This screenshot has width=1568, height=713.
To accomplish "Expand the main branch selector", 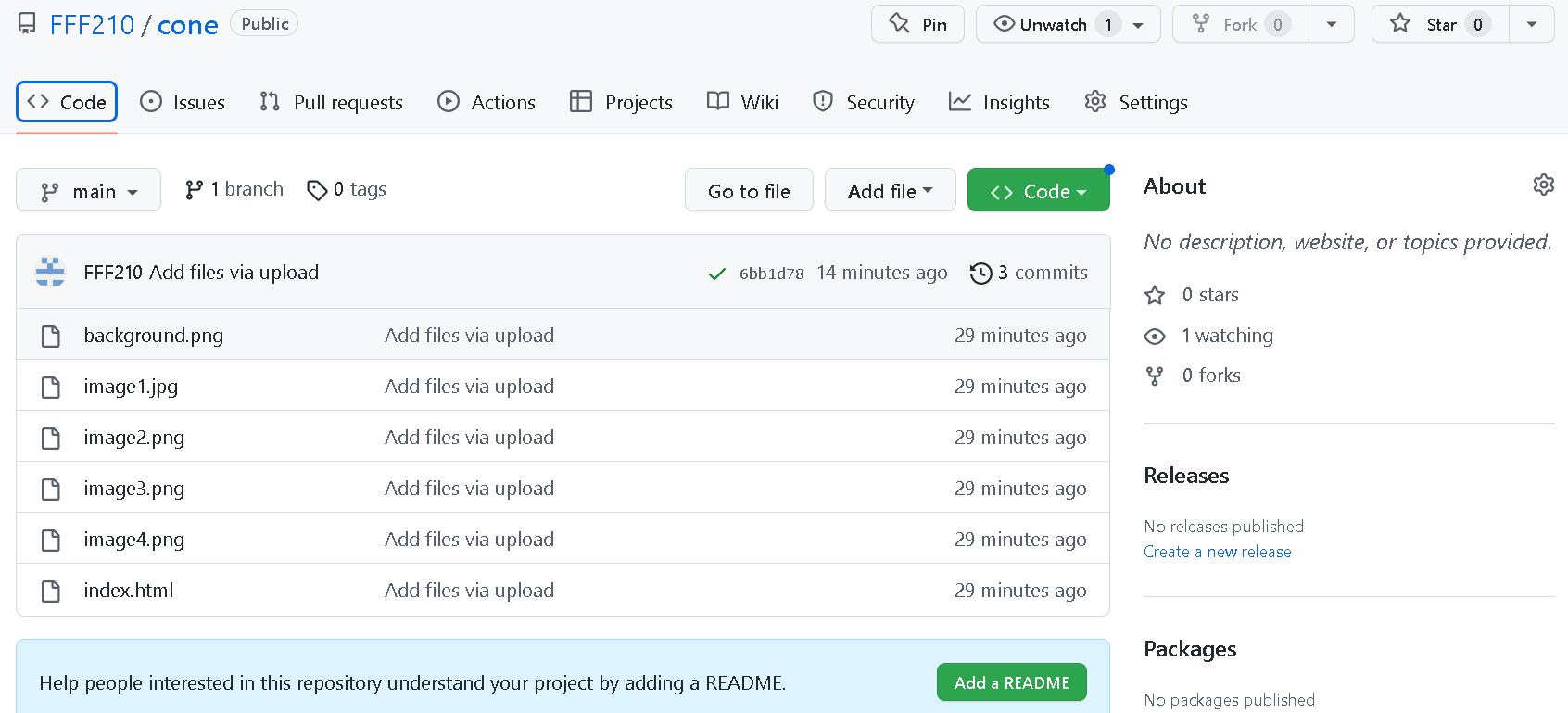I will (x=89, y=190).
